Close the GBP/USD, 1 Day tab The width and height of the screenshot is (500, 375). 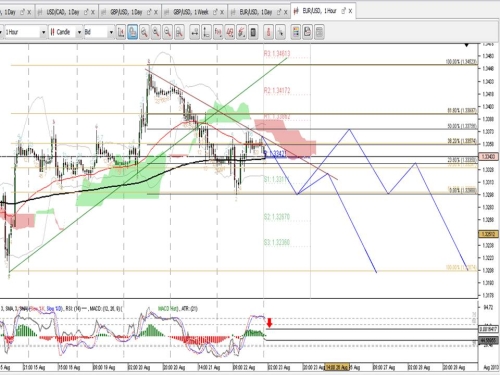click(x=156, y=12)
